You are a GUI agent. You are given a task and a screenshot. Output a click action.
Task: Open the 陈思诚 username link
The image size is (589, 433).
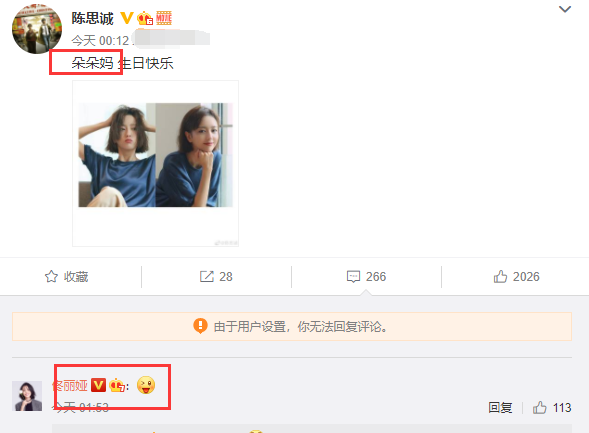92,18
